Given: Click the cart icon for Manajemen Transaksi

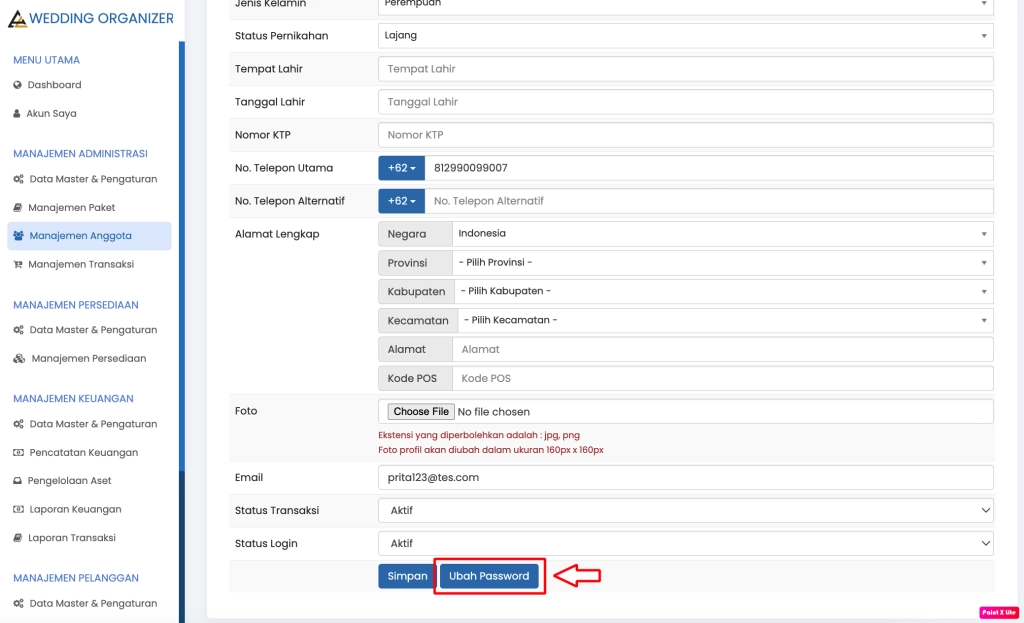Looking at the screenshot, I should [20, 264].
